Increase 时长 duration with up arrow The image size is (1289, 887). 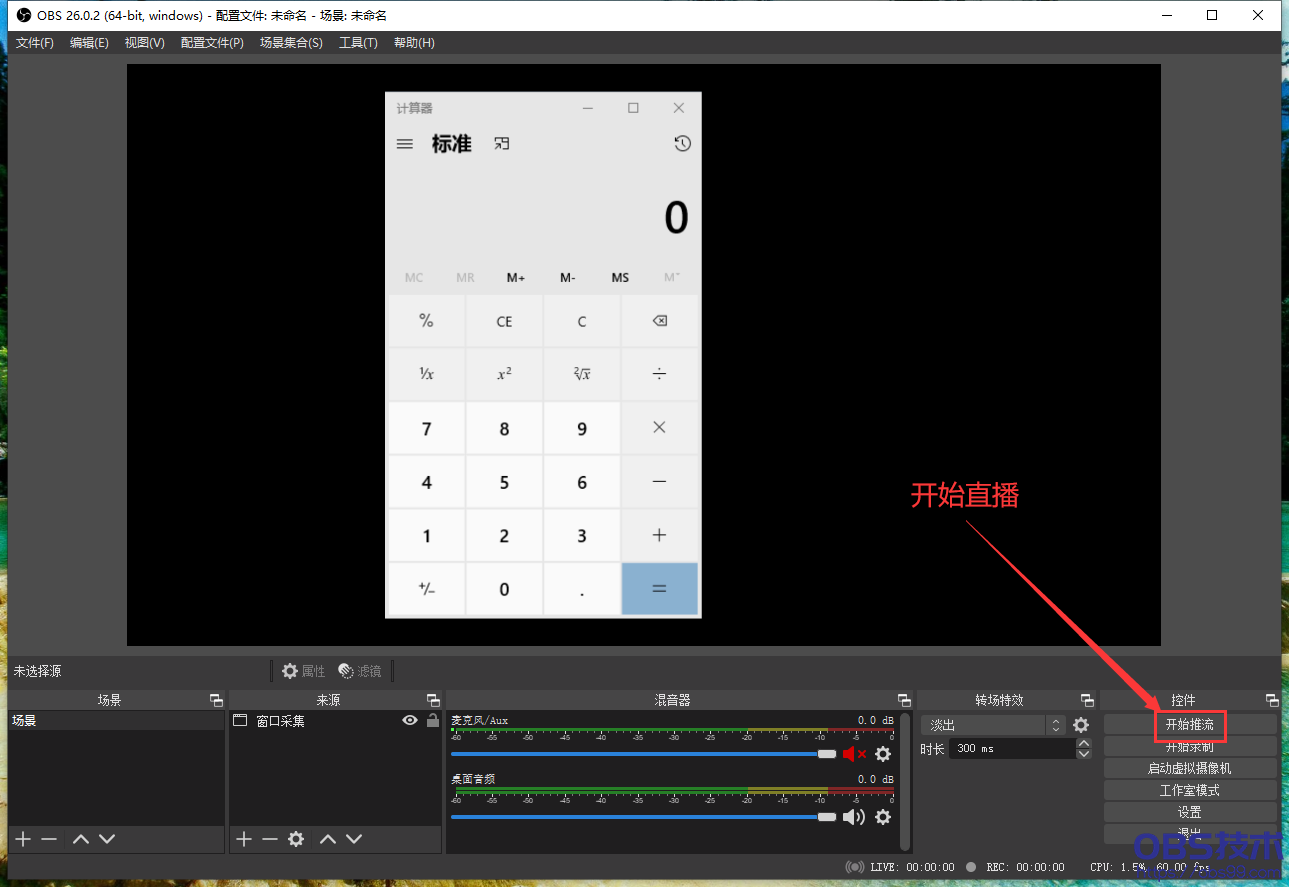click(x=1084, y=743)
